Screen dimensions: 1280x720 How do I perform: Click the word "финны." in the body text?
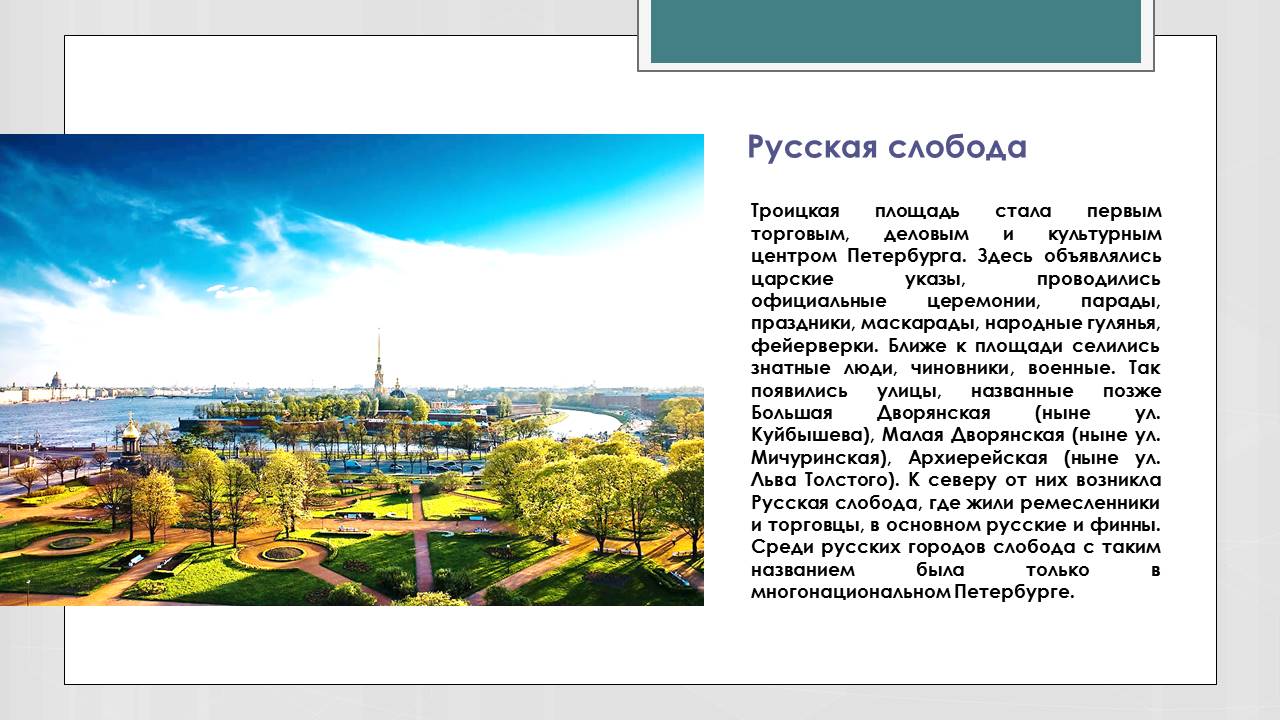[x=1126, y=525]
